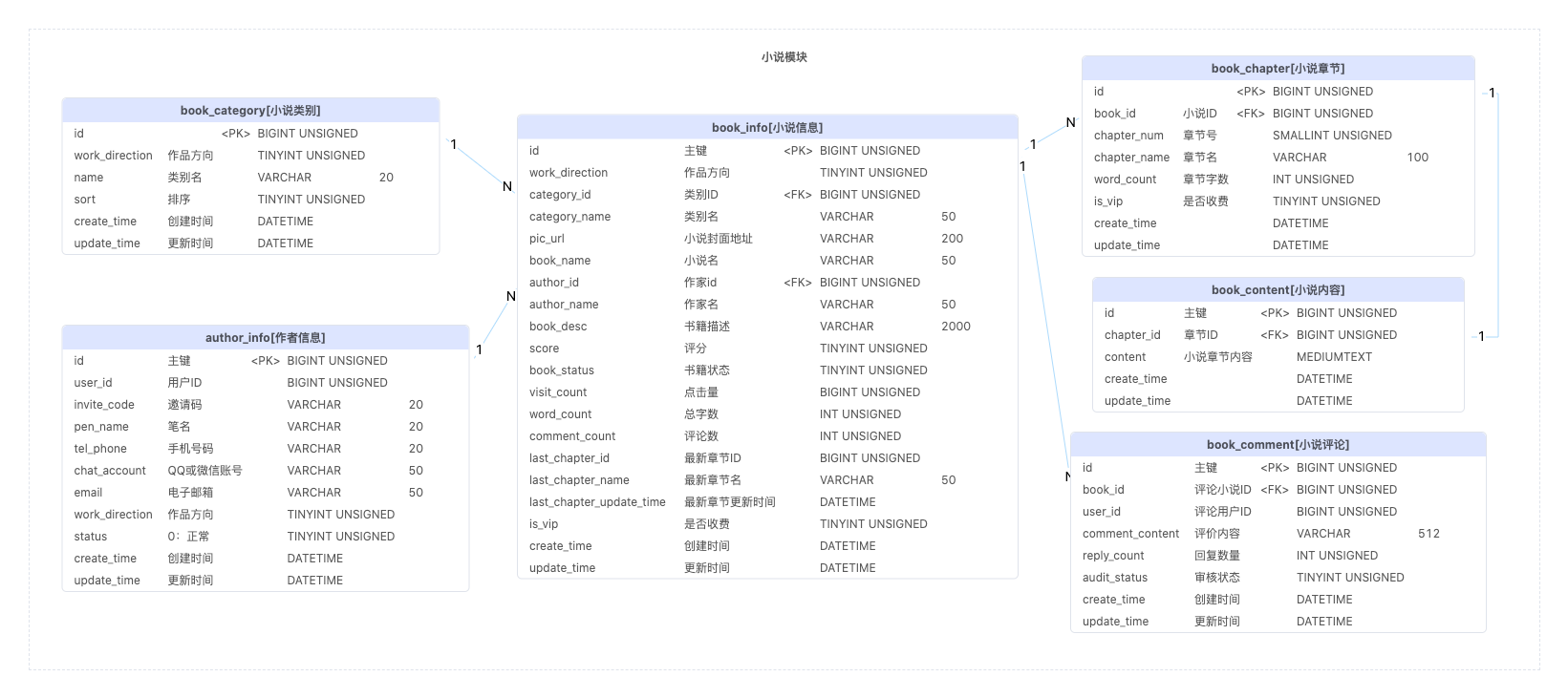1568x698 pixels.
Task: Select the book_info[小说信息] table header
Action: click(x=767, y=128)
